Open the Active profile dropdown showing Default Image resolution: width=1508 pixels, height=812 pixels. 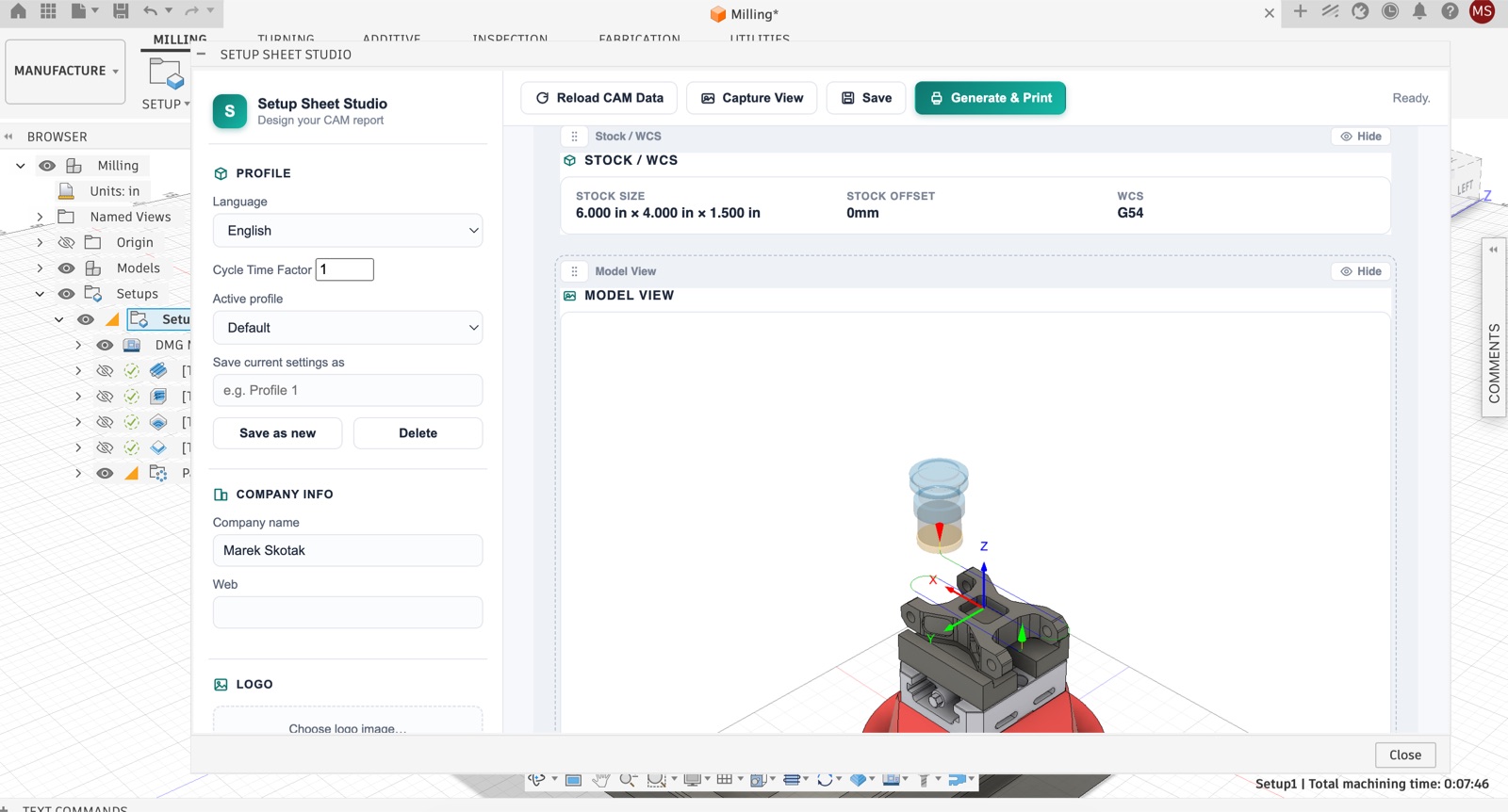point(348,328)
